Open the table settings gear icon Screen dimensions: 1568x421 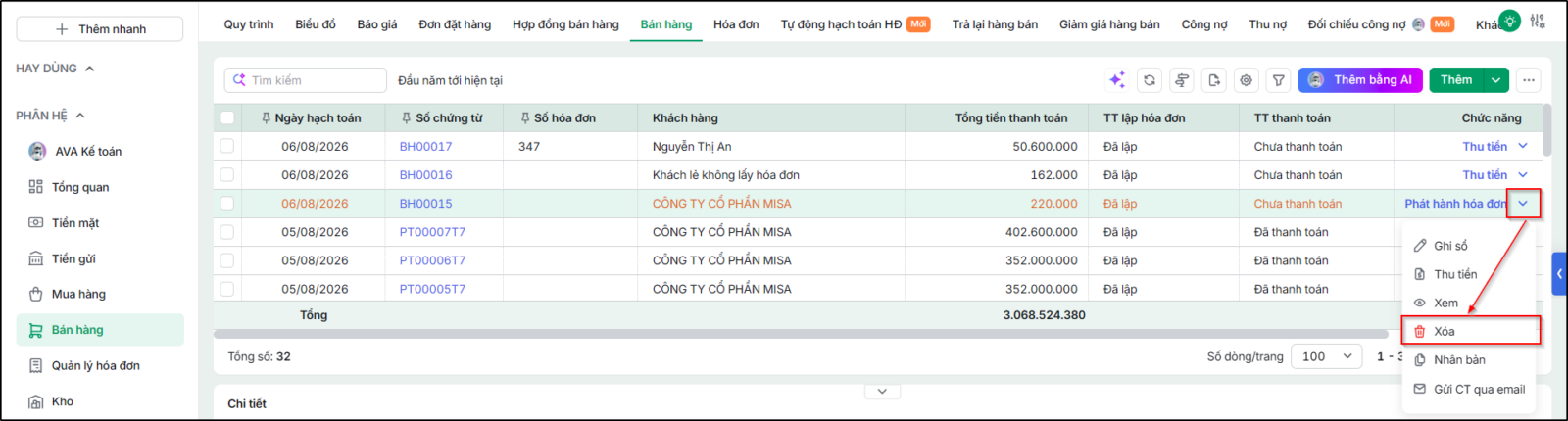tap(1247, 80)
